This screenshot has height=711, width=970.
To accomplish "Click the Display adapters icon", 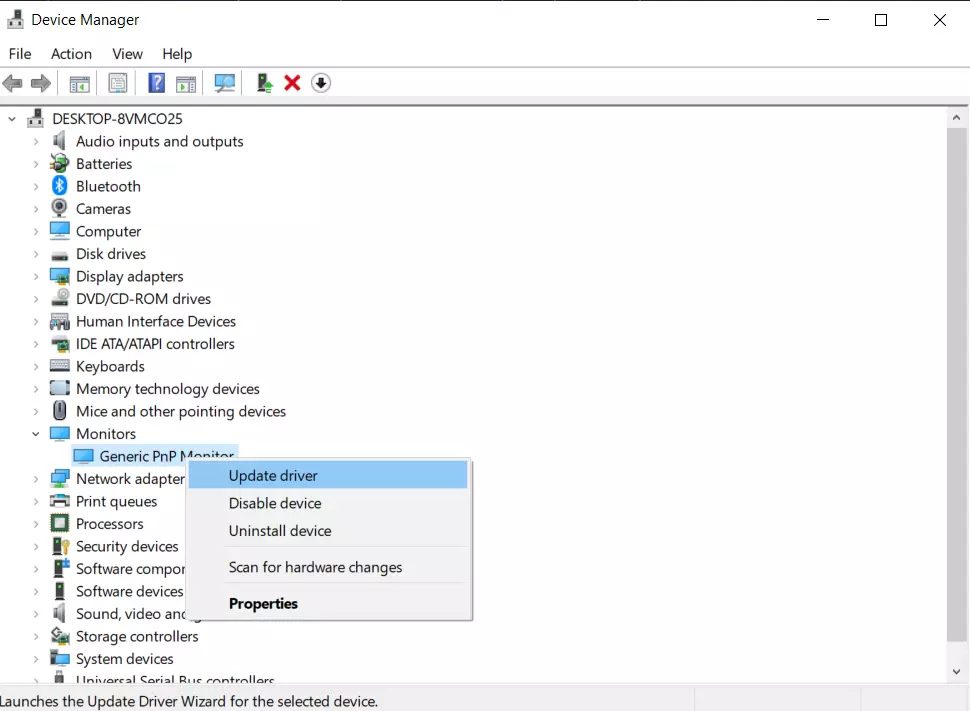I will 59,276.
